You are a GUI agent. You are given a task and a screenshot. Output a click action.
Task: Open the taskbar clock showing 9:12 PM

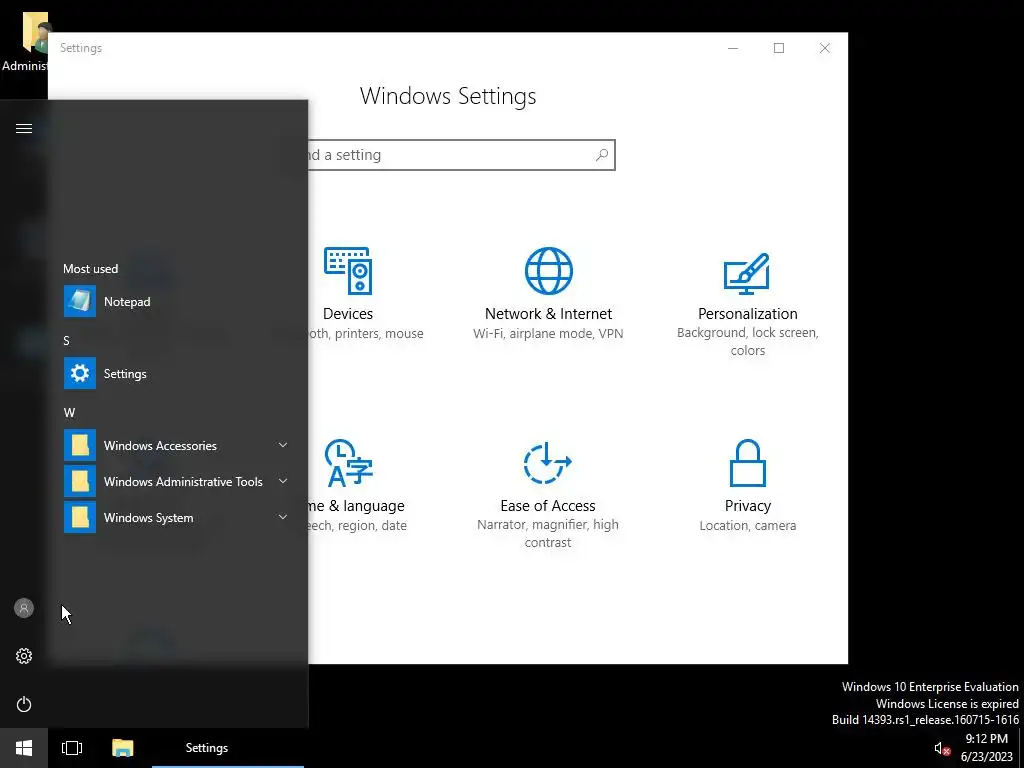(986, 748)
